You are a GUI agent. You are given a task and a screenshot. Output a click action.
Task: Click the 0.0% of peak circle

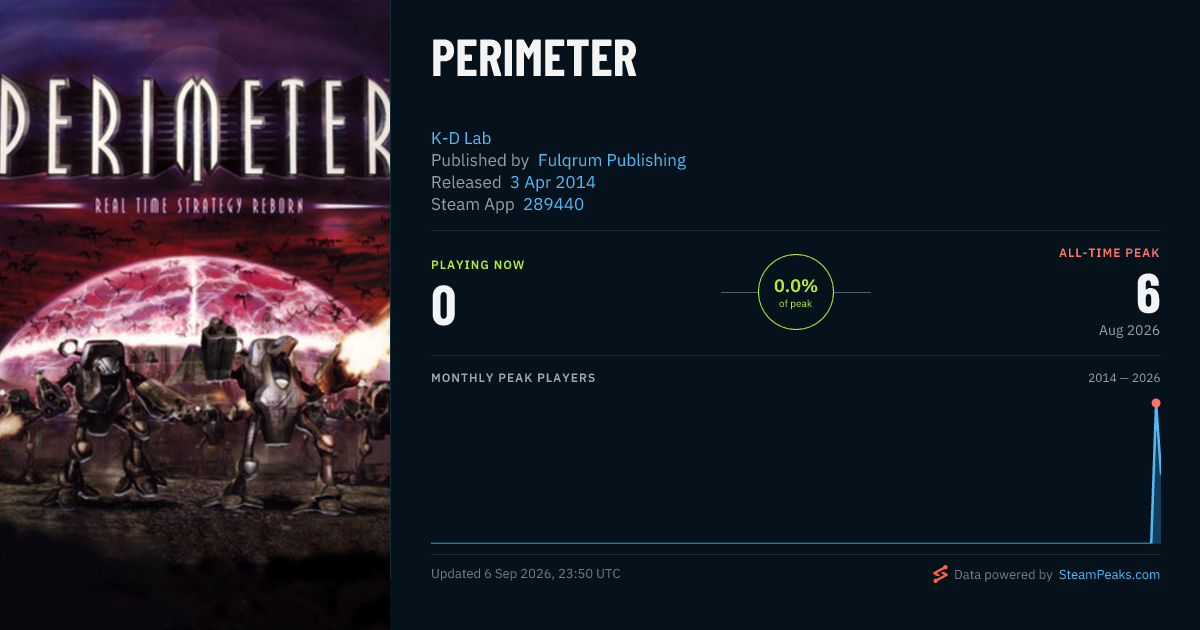(x=795, y=292)
